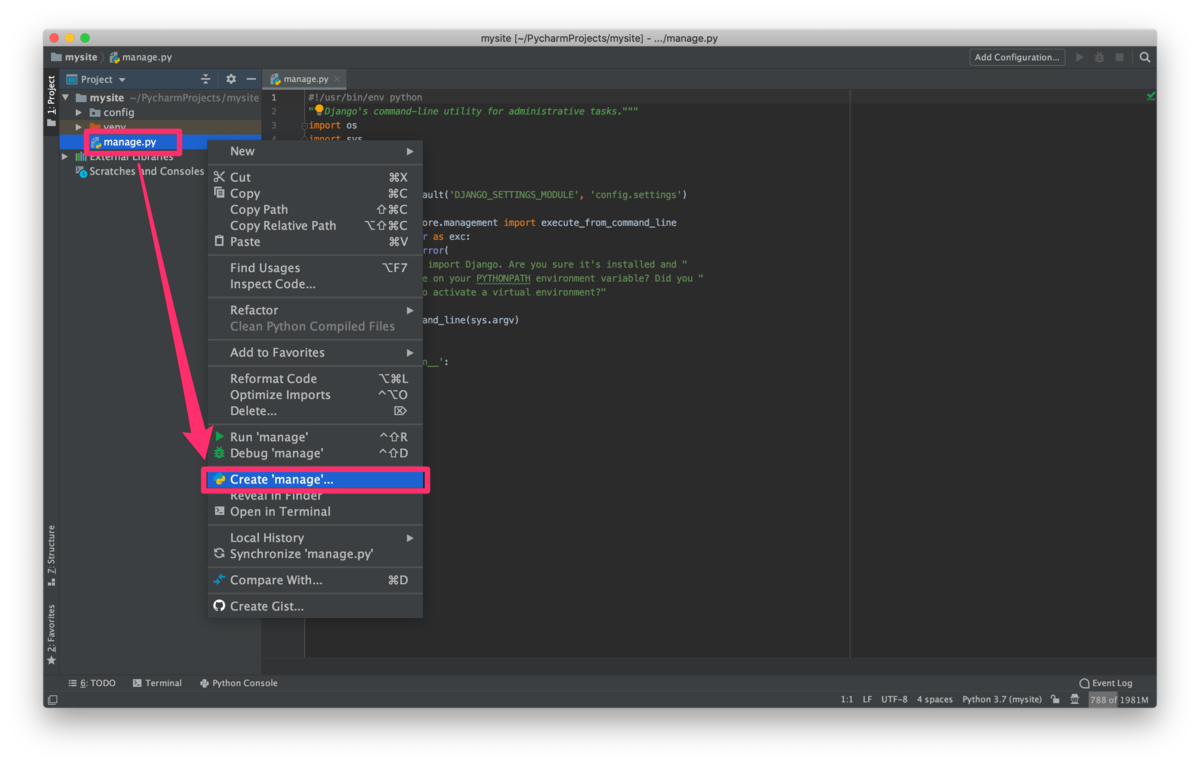Change the 4 spaces indent setting
Screen dimensions: 1200x765
[934, 700]
